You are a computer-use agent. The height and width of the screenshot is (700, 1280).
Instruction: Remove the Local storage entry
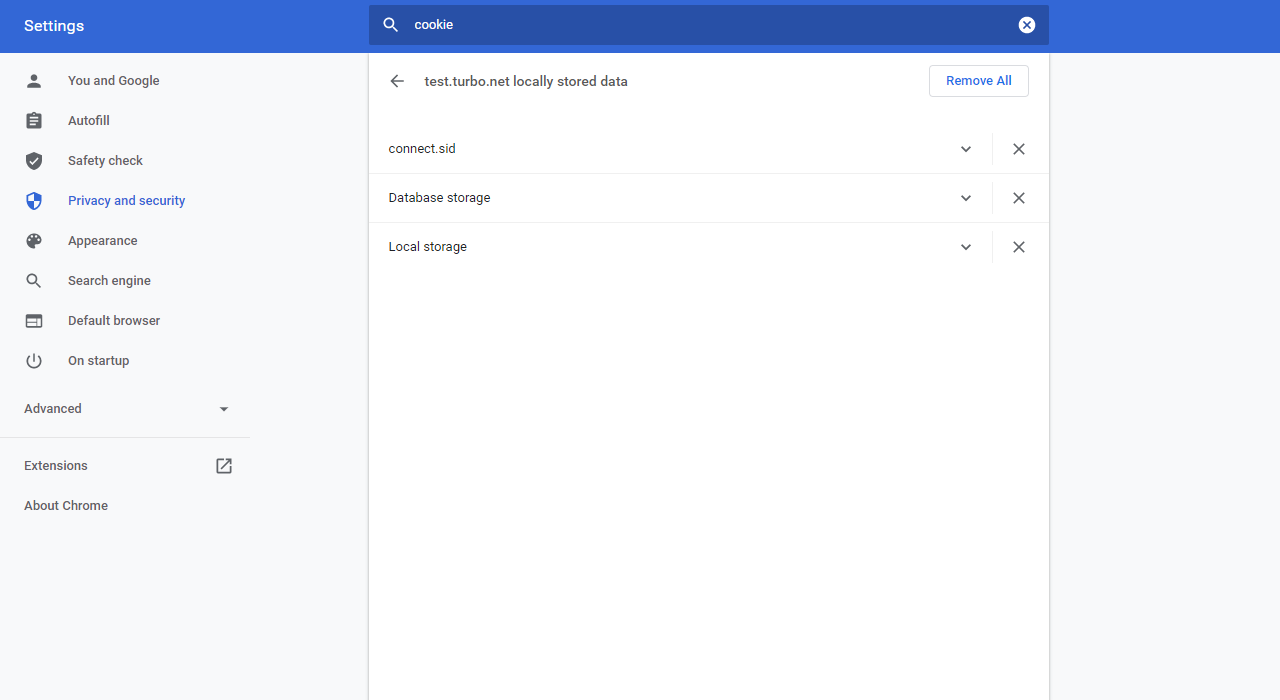click(x=1018, y=247)
